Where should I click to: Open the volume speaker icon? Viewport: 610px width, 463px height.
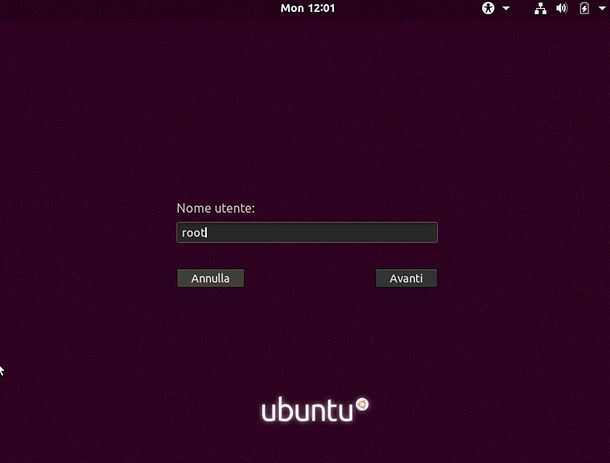[x=561, y=8]
